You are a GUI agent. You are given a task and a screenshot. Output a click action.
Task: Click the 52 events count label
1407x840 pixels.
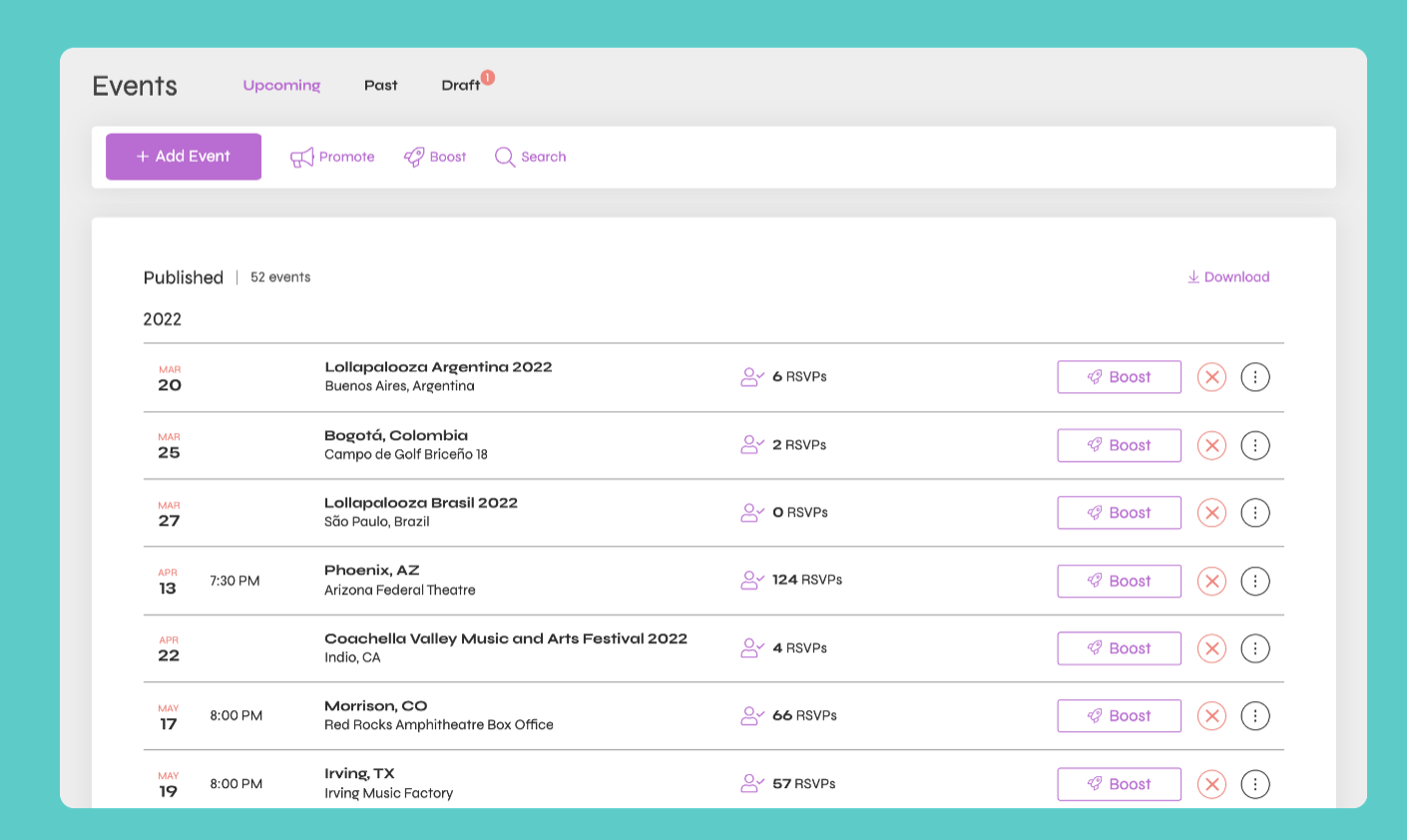point(280,277)
